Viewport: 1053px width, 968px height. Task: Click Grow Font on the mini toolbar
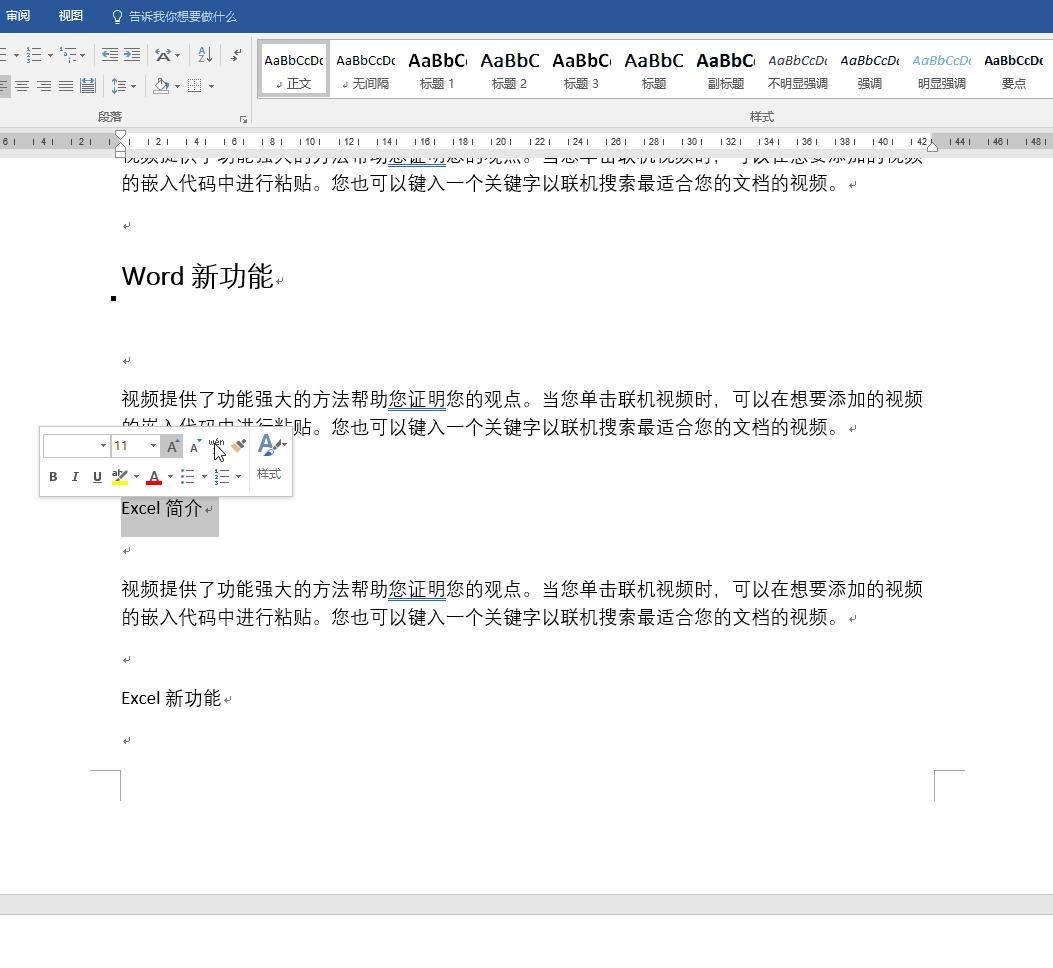click(171, 446)
